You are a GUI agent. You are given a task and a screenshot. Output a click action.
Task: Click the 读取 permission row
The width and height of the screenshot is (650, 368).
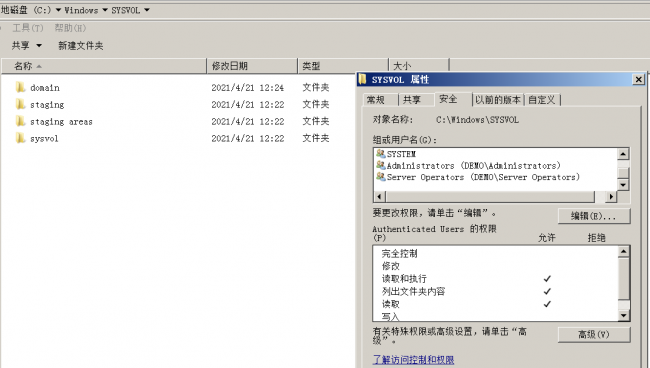point(495,304)
